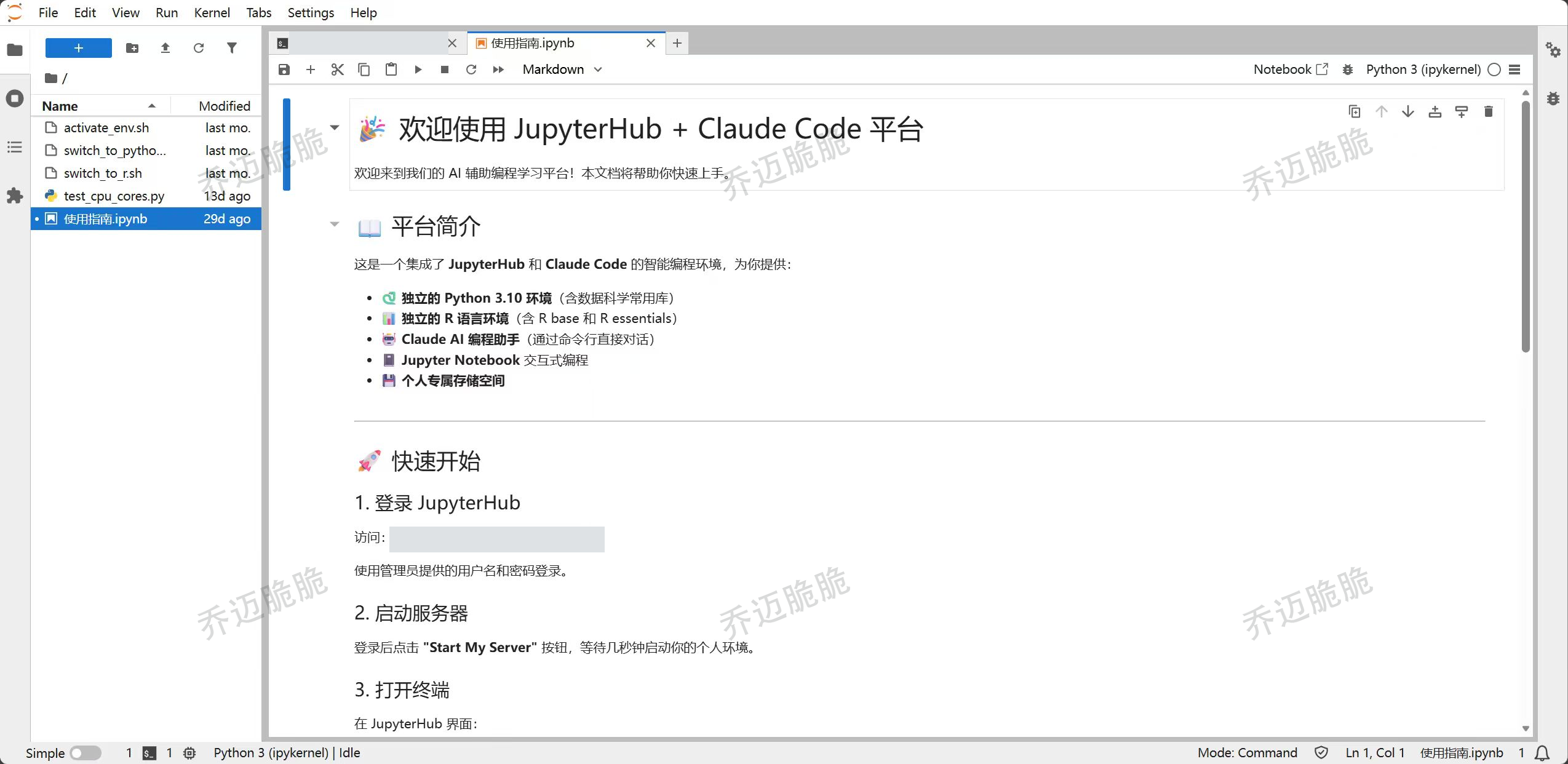Open the debugger bug sidebar icon
The width and height of the screenshot is (1568, 764).
pyautogui.click(x=1553, y=98)
